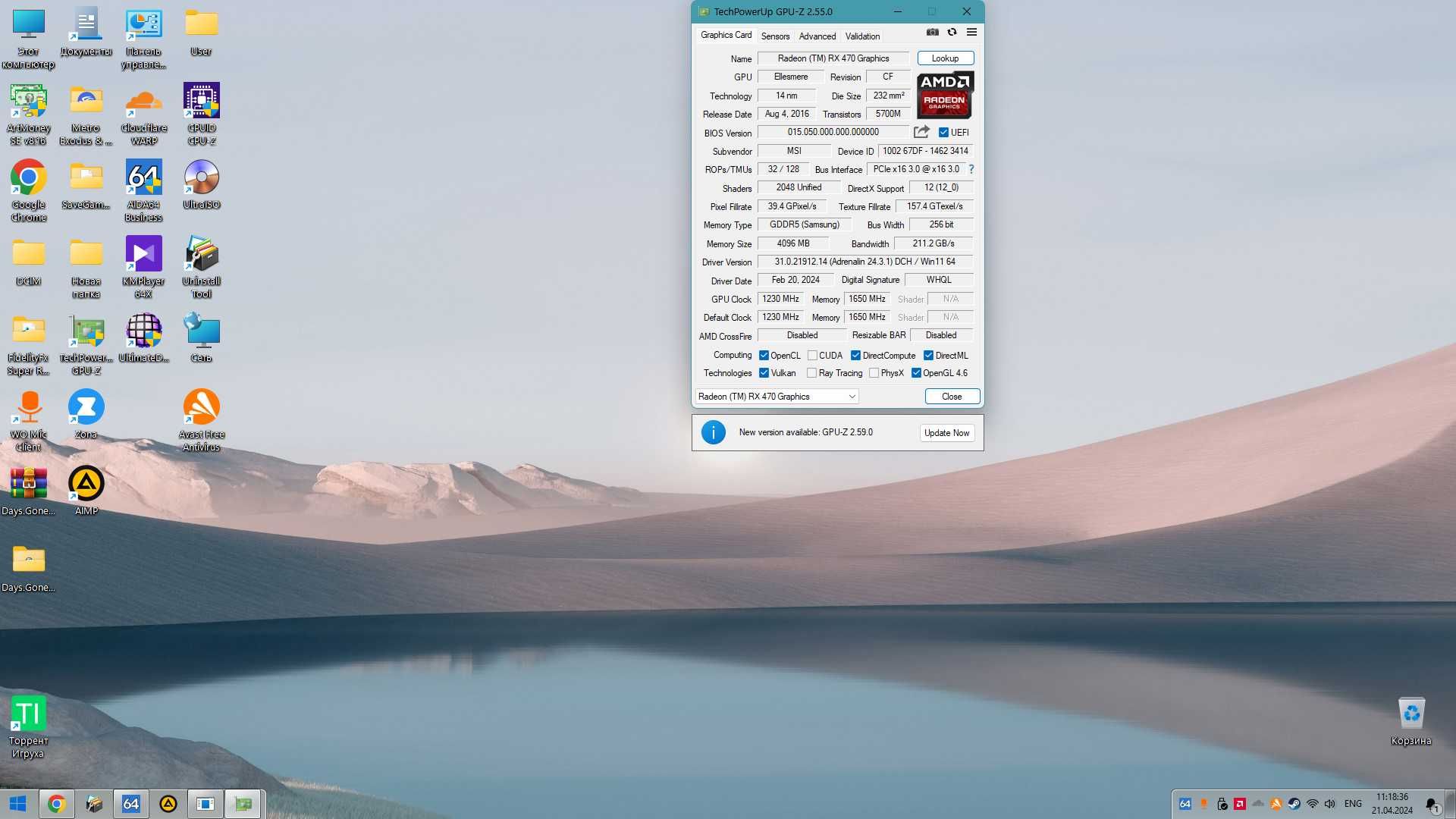Click the Name field Radeon RX 470 Graphics
The width and height of the screenshot is (1456, 819).
pos(833,58)
